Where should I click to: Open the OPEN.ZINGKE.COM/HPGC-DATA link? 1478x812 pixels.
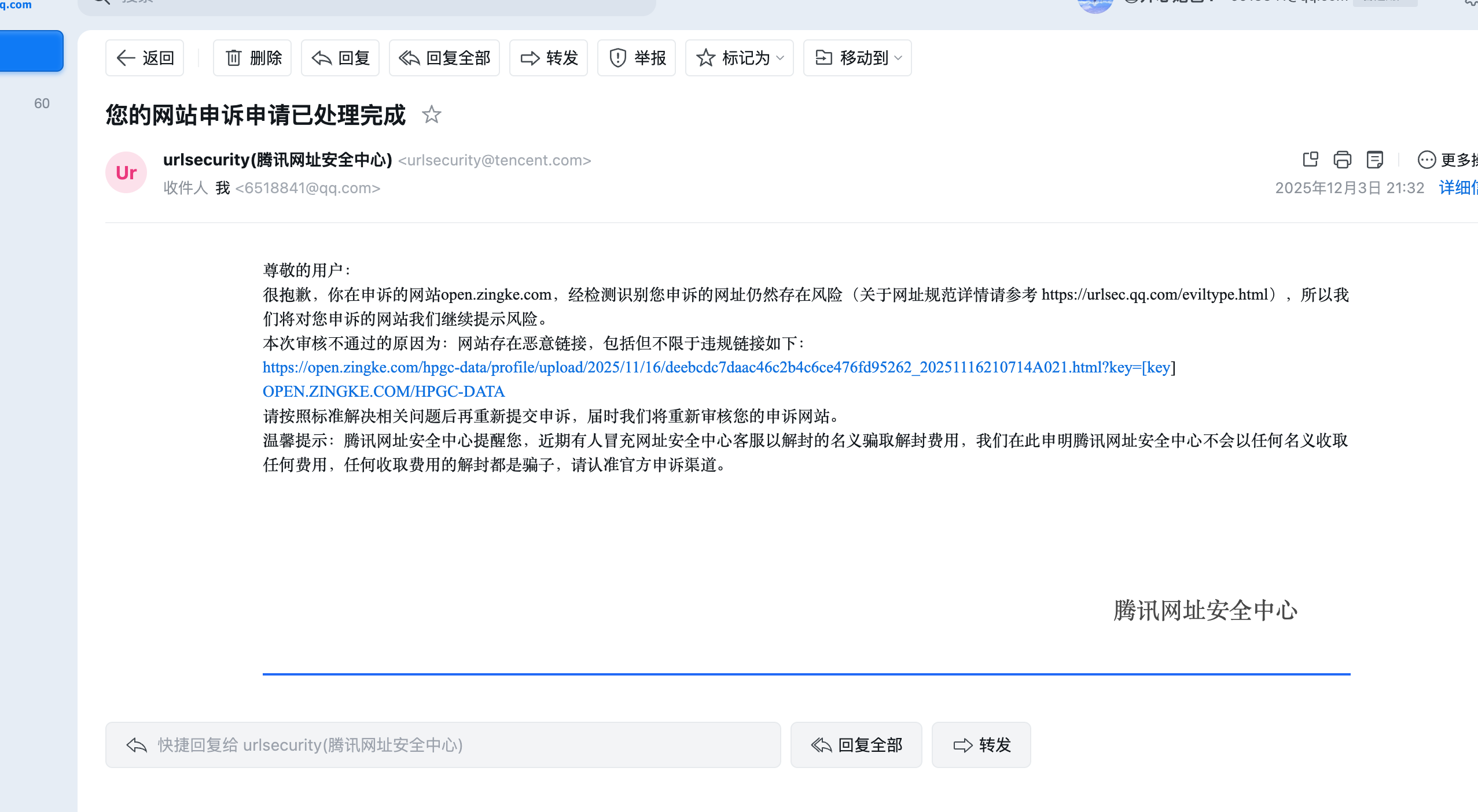[x=384, y=392]
